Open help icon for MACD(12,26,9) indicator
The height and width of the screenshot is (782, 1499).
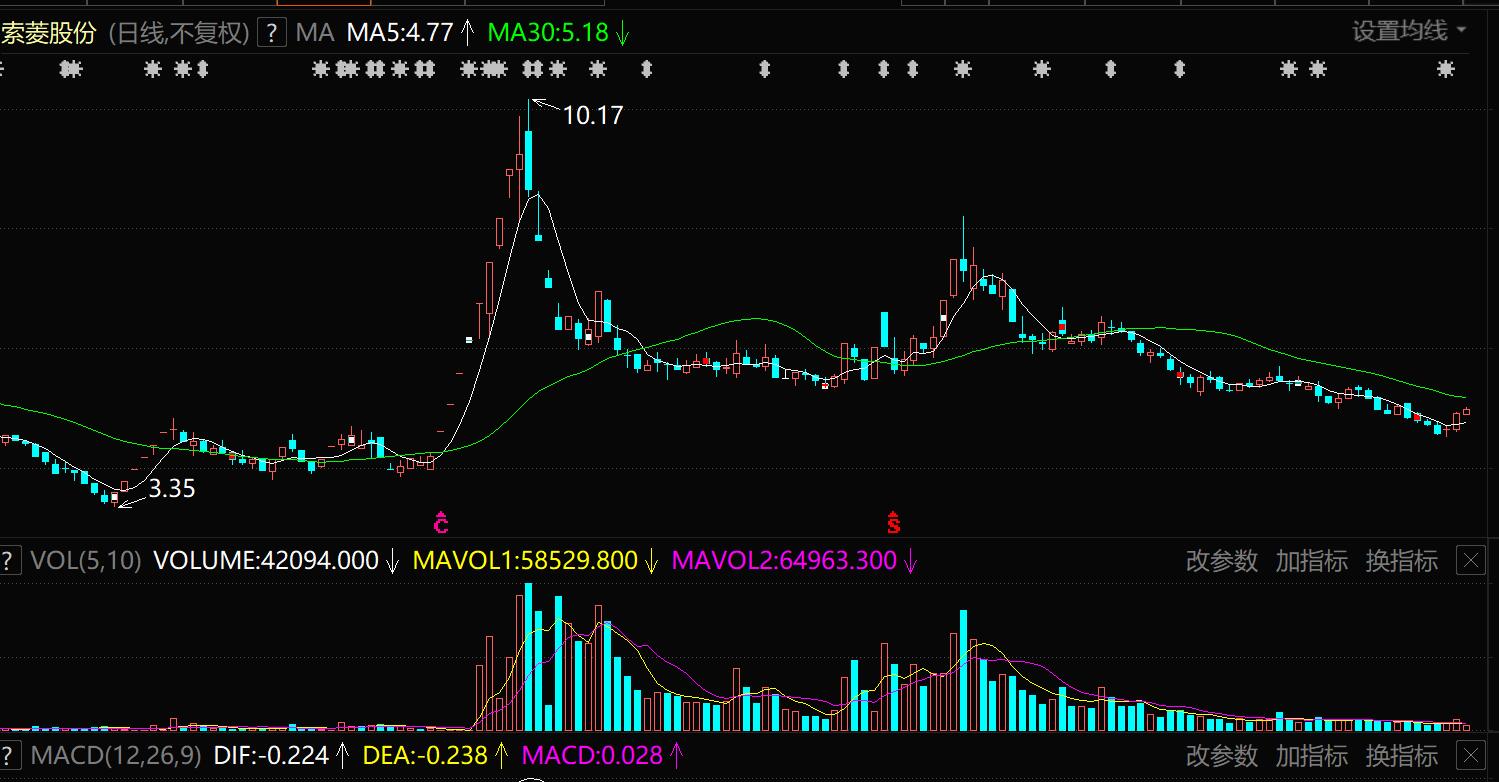pyautogui.click(x=9, y=754)
